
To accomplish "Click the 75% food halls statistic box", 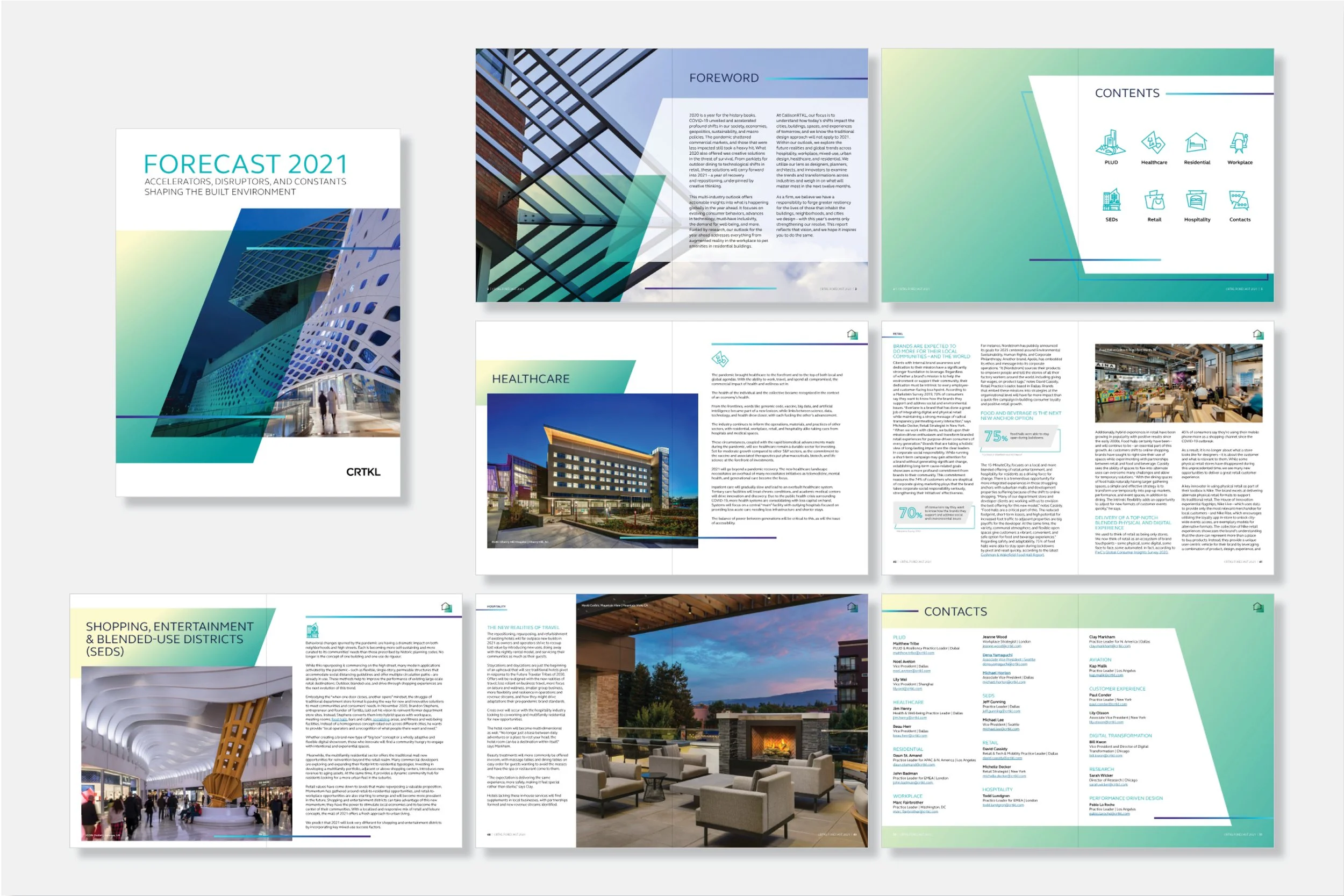I will (1020, 438).
